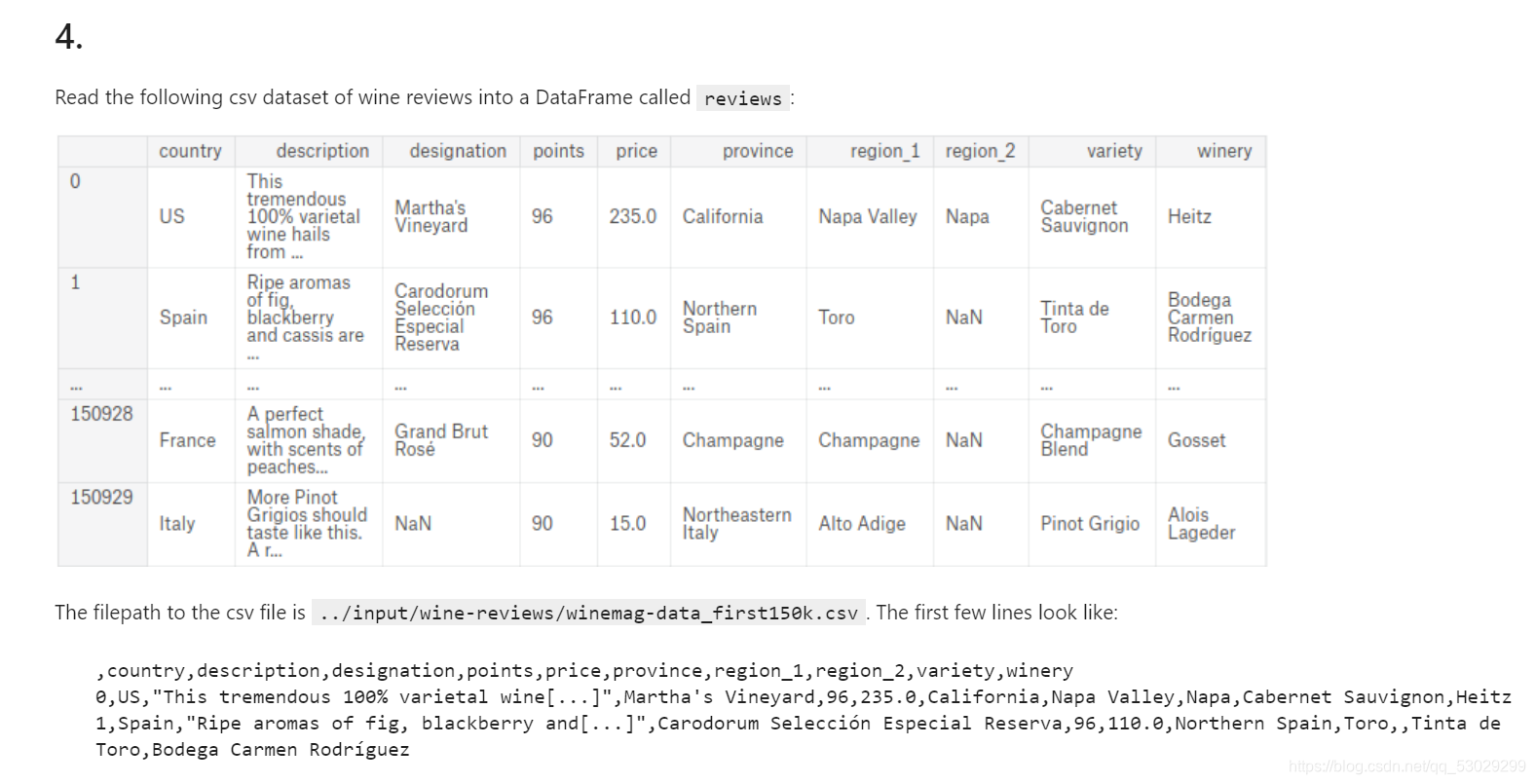The height and width of the screenshot is (784, 1535).
Task: Click the code line starting '0,US'
Action: pos(804,697)
